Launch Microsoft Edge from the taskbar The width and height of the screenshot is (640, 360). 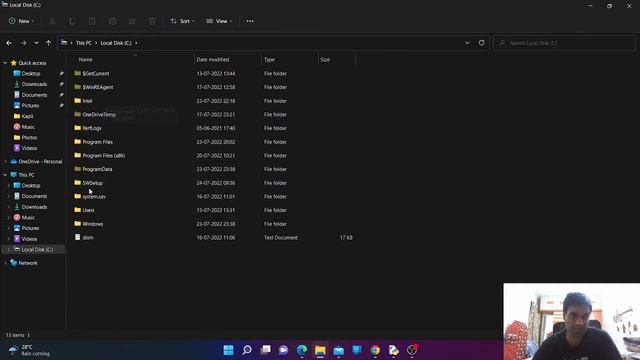302,350
